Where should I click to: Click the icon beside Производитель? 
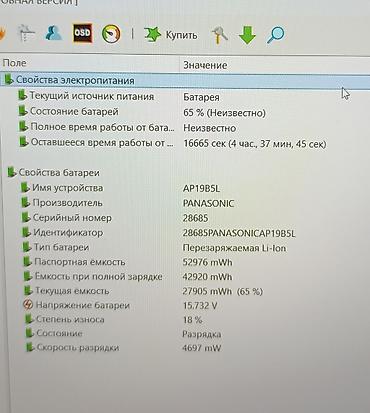click(26, 202)
